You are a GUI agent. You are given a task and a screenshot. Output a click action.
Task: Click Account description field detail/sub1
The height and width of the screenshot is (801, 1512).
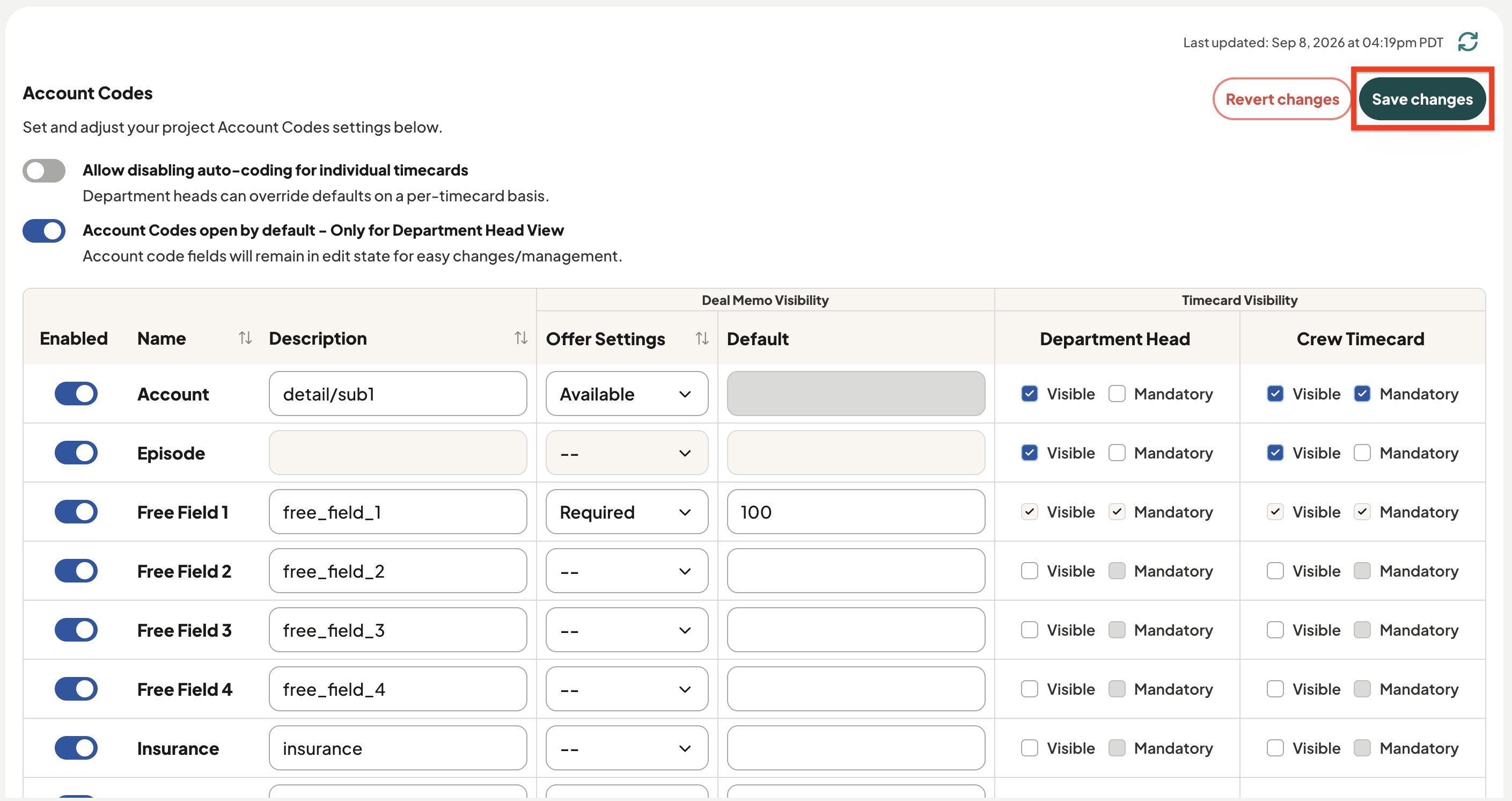398,394
